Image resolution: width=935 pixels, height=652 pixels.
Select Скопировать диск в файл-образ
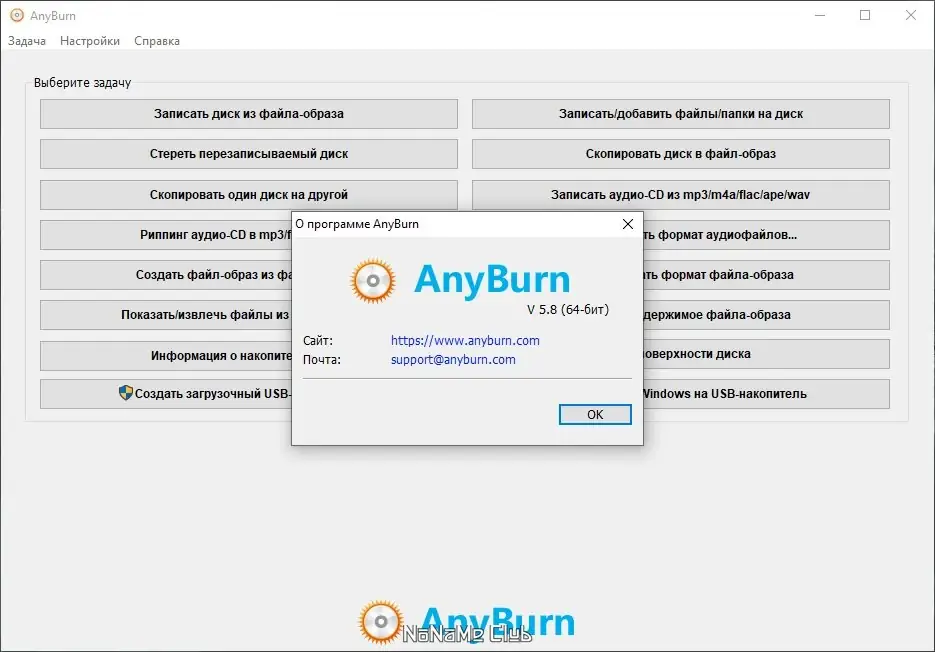point(680,154)
